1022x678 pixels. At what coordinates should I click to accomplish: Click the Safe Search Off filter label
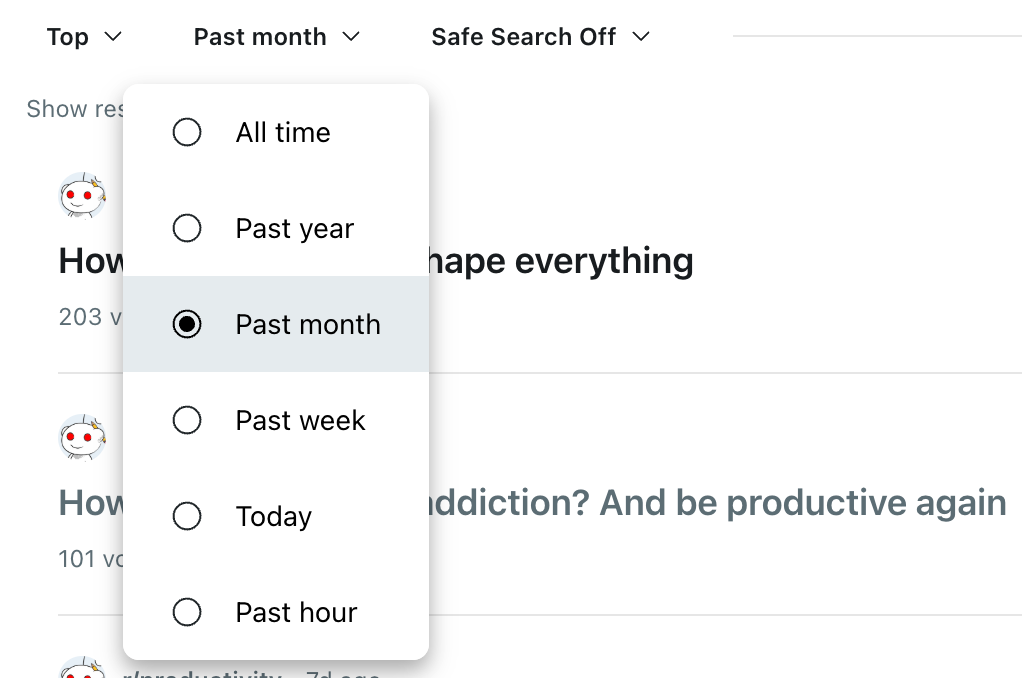click(523, 36)
